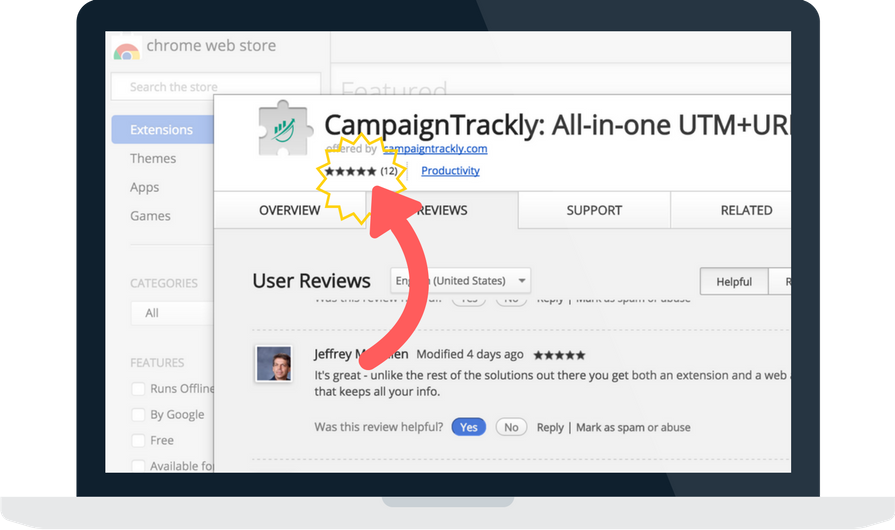Sort reviews by Helpful
Viewport: 895px width, 530px height.
coord(734,281)
